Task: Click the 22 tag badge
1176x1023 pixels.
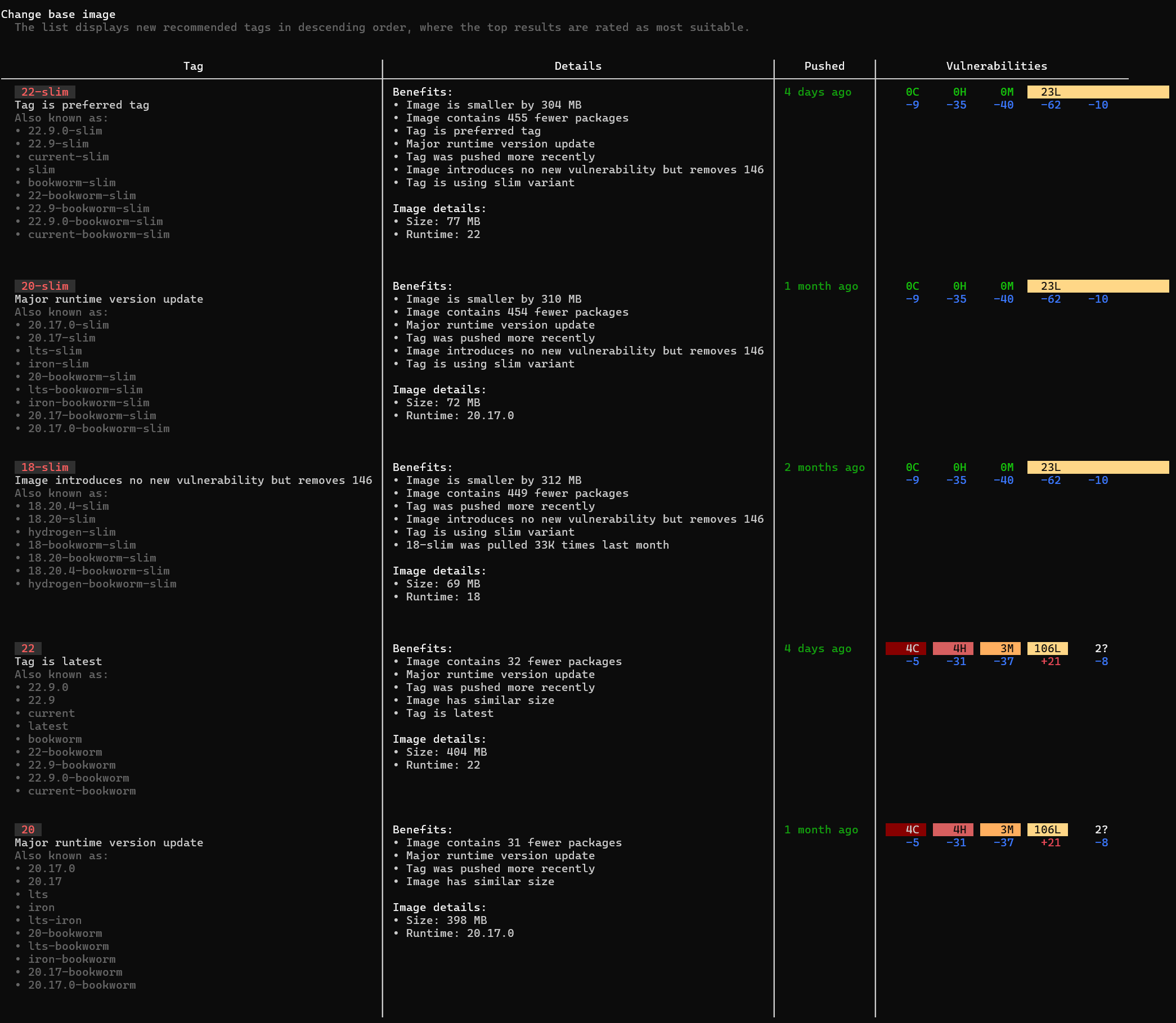Action: pyautogui.click(x=28, y=648)
